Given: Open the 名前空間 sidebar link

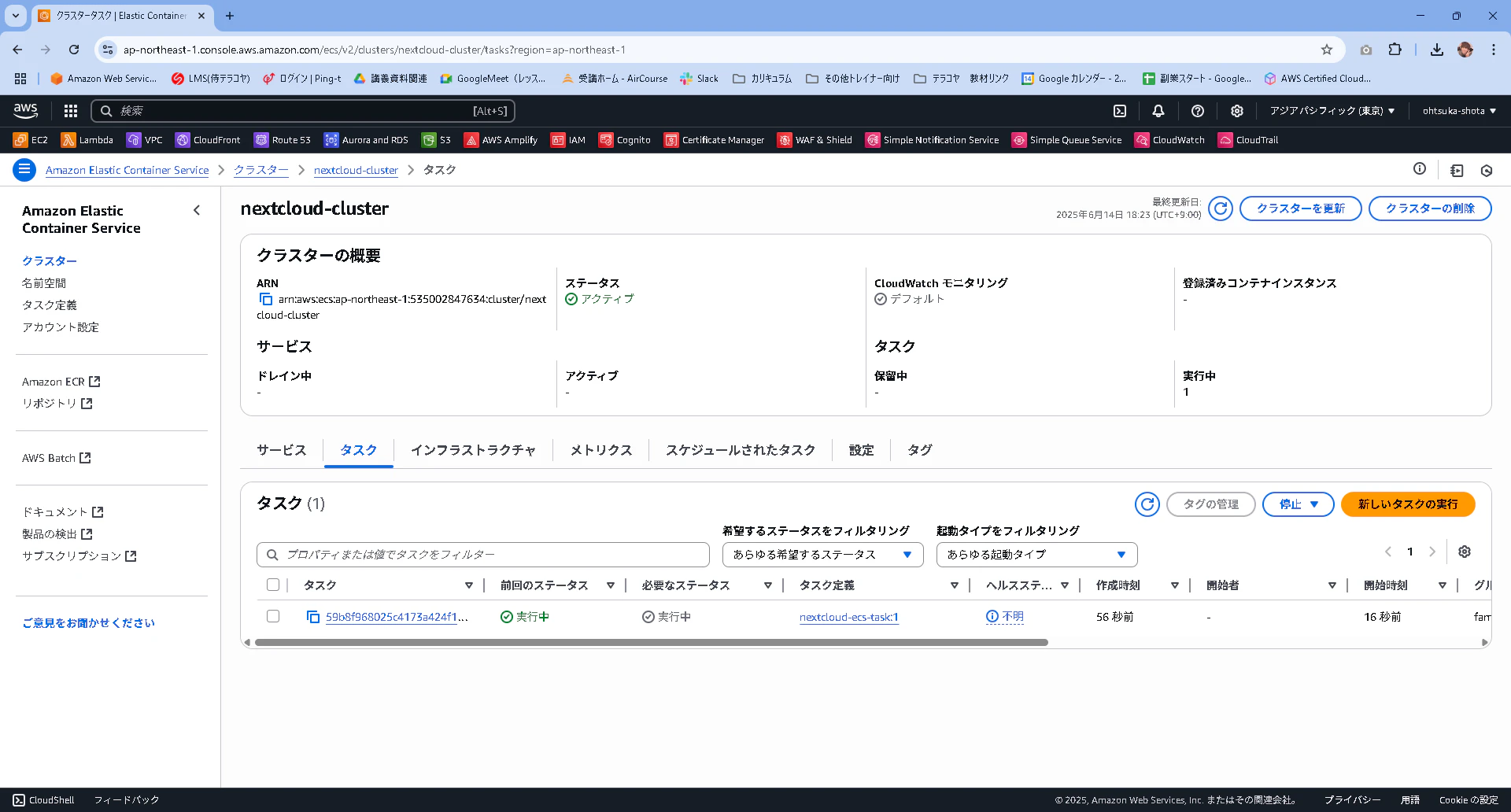Looking at the screenshot, I should click(44, 283).
